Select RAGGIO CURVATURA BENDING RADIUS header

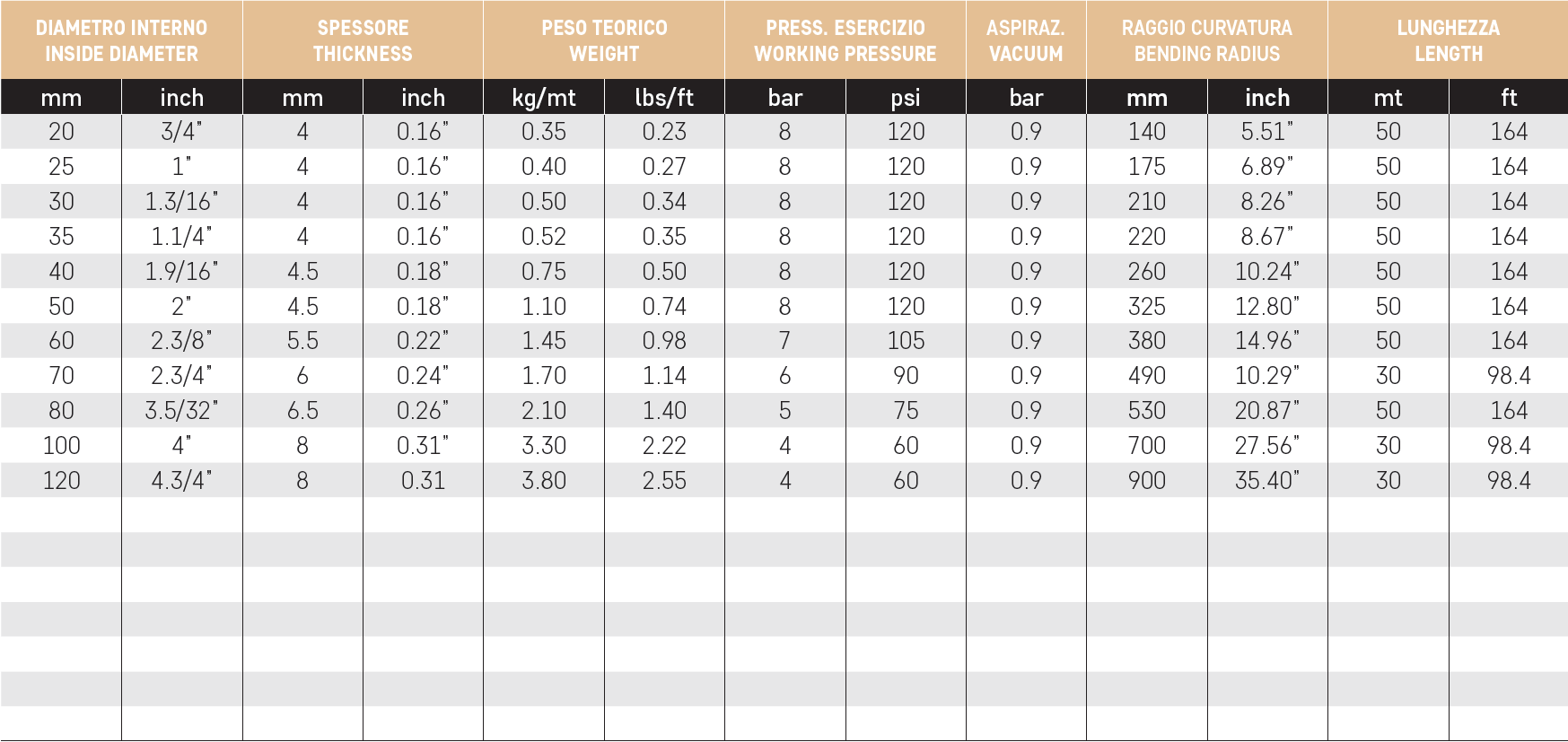(x=1207, y=40)
